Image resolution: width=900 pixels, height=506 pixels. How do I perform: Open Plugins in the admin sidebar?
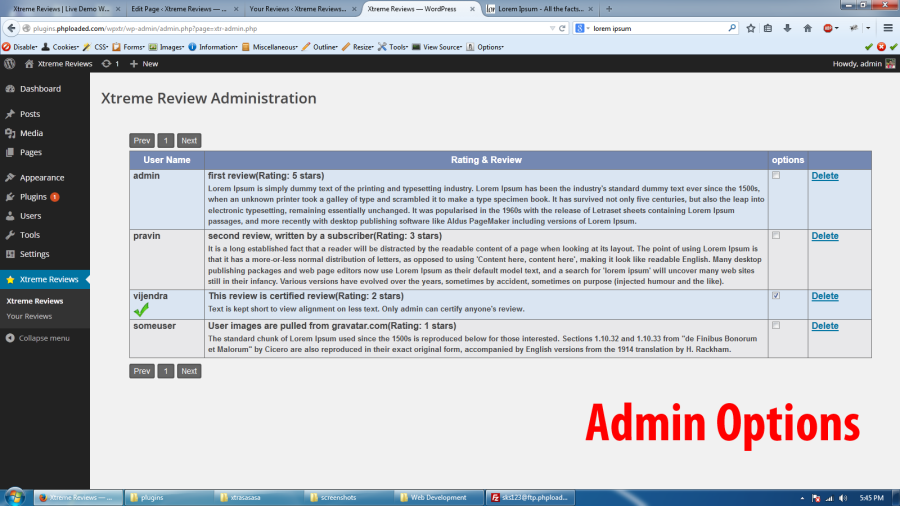coord(33,197)
